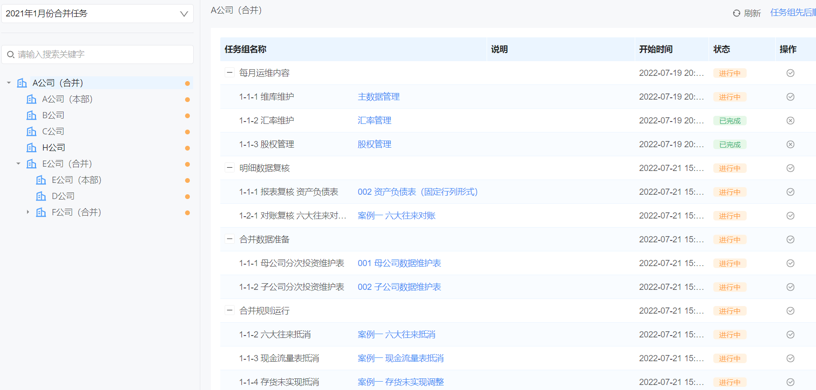The image size is (816, 390).
Task: Click the check icon in 母公司分次投资维护表 row
Action: [790, 263]
